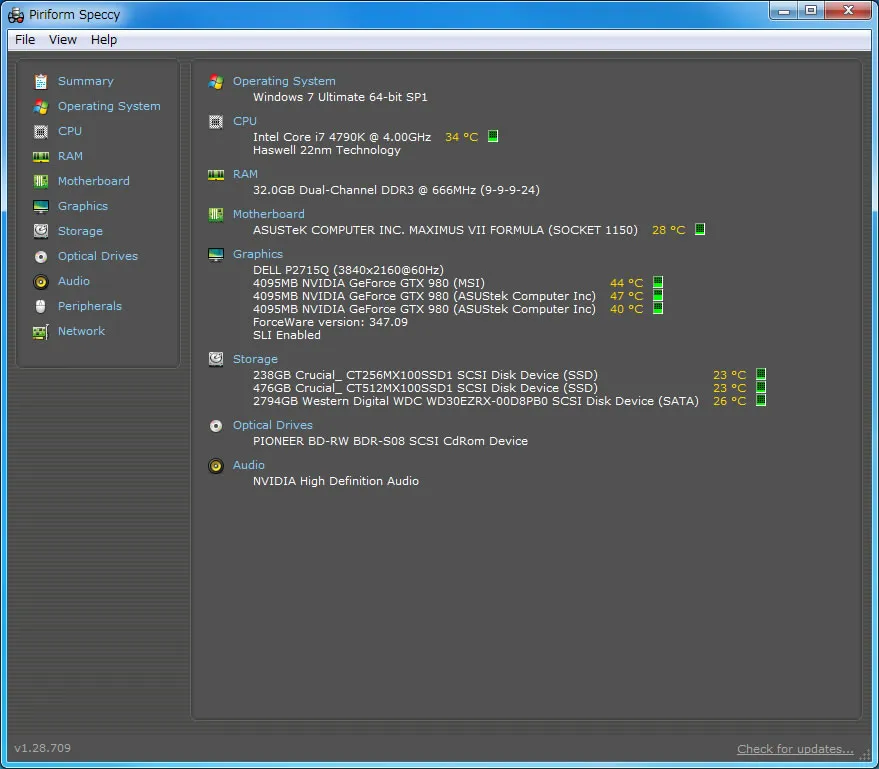Click the Storage heading link in summary

pyautogui.click(x=255, y=359)
